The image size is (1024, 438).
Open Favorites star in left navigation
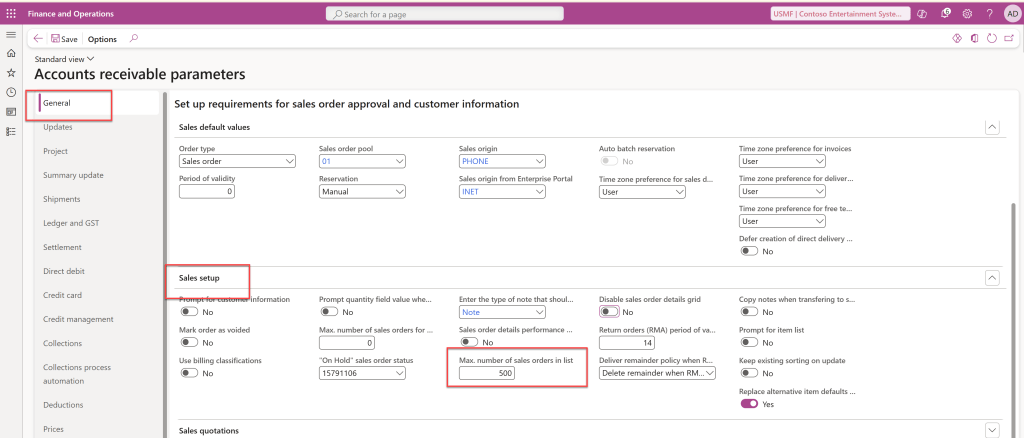11,73
